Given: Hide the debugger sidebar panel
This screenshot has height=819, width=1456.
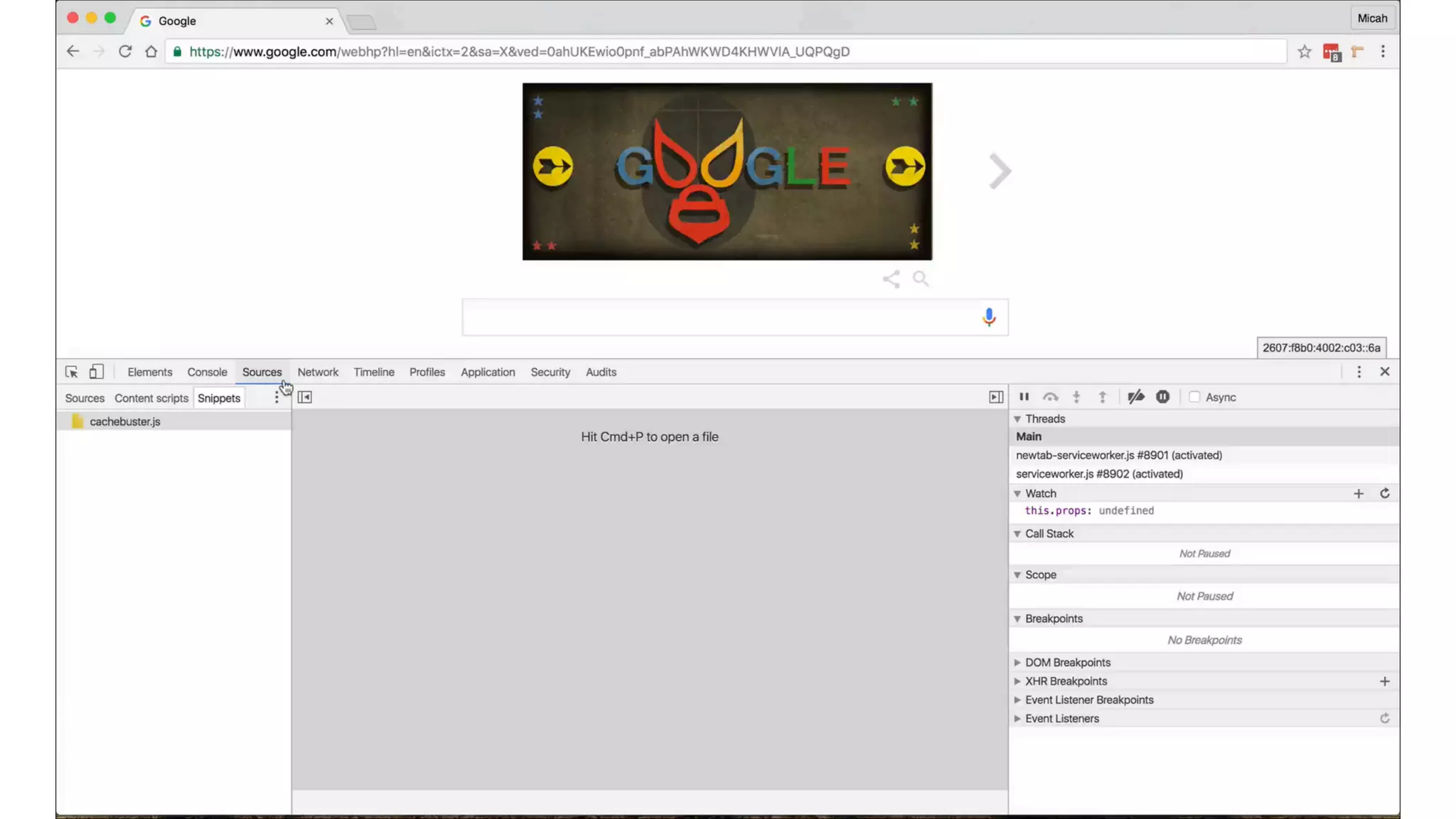Looking at the screenshot, I should pos(995,397).
